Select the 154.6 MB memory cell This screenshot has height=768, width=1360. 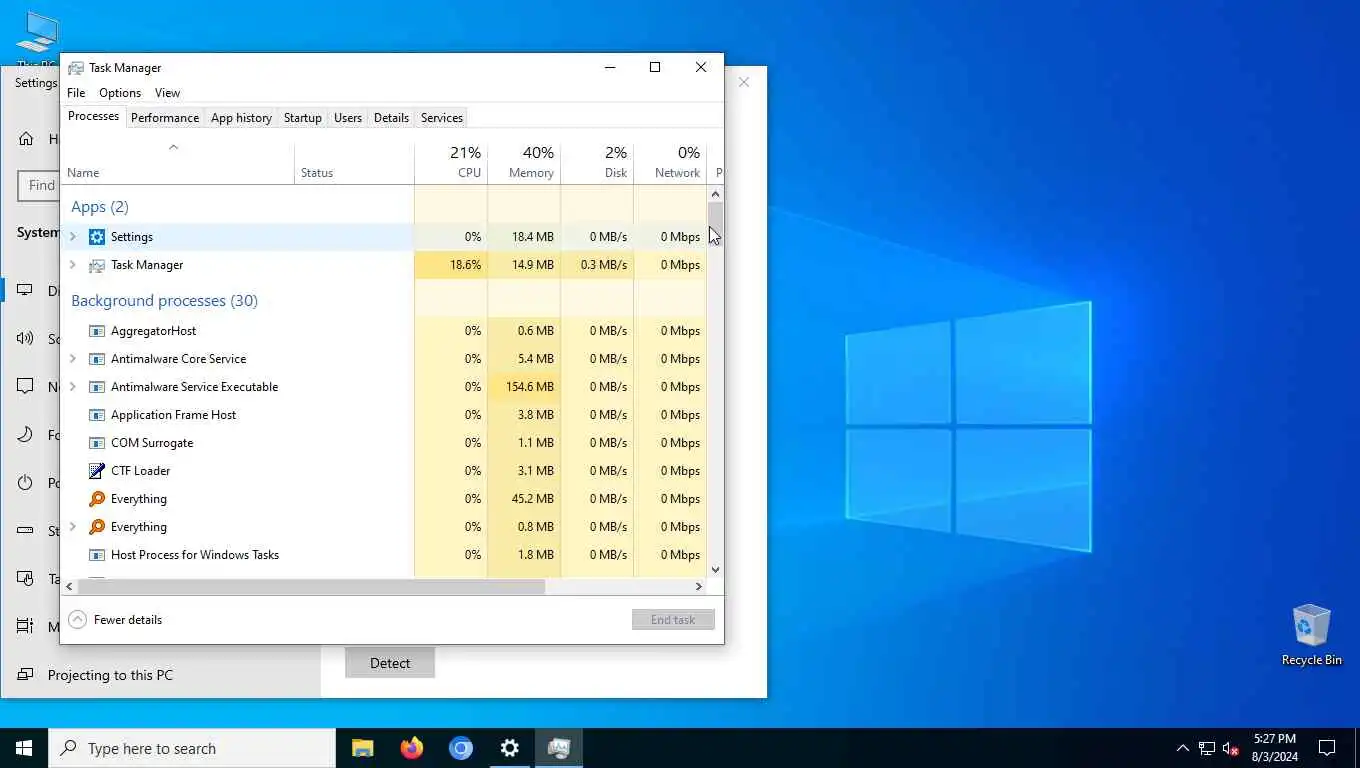(524, 387)
